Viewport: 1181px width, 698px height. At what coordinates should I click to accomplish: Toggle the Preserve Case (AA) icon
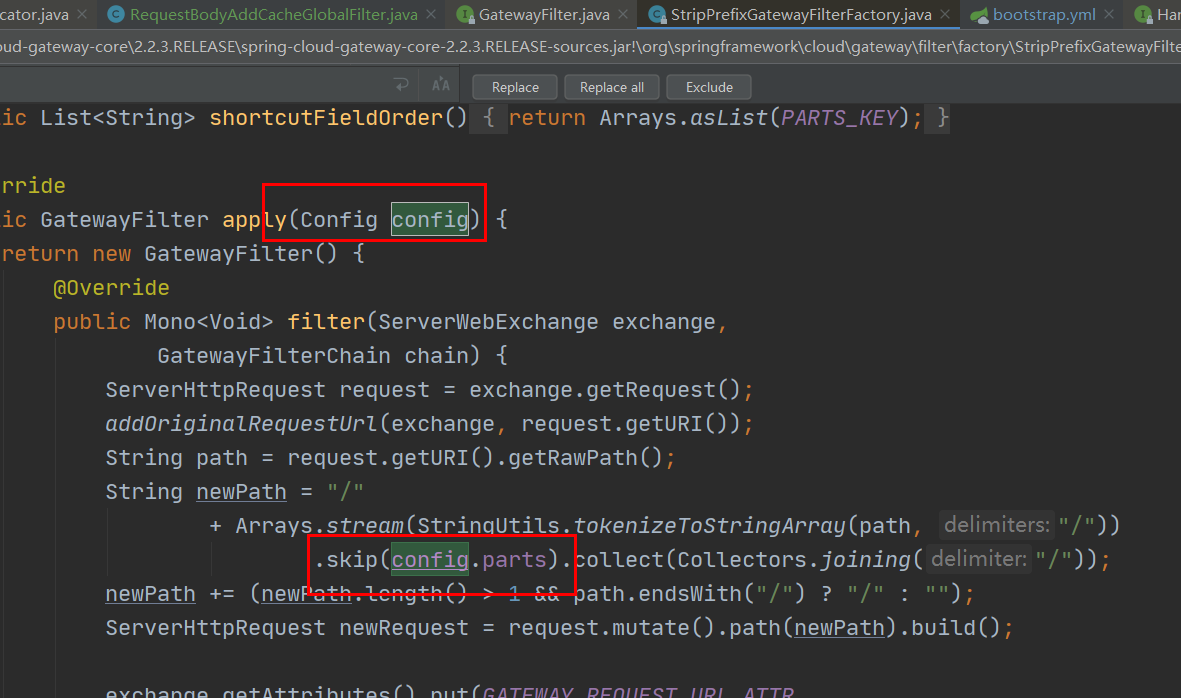pos(441,85)
